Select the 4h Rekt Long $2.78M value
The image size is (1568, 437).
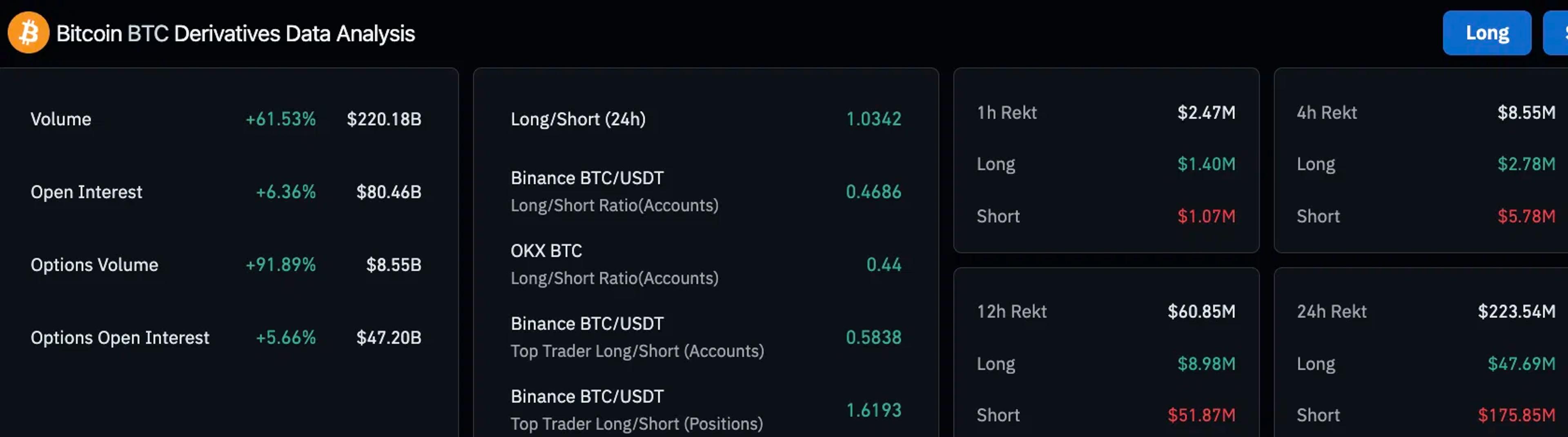click(x=1526, y=164)
